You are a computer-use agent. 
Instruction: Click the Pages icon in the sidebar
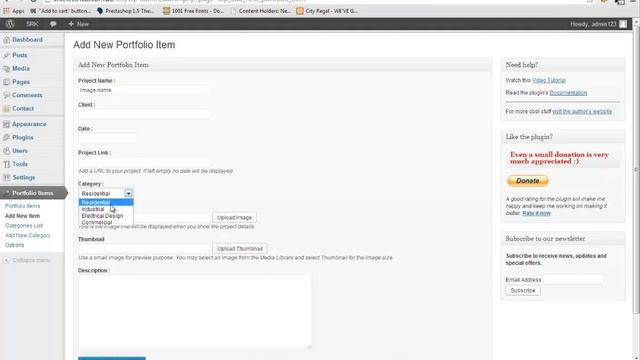coord(7,82)
